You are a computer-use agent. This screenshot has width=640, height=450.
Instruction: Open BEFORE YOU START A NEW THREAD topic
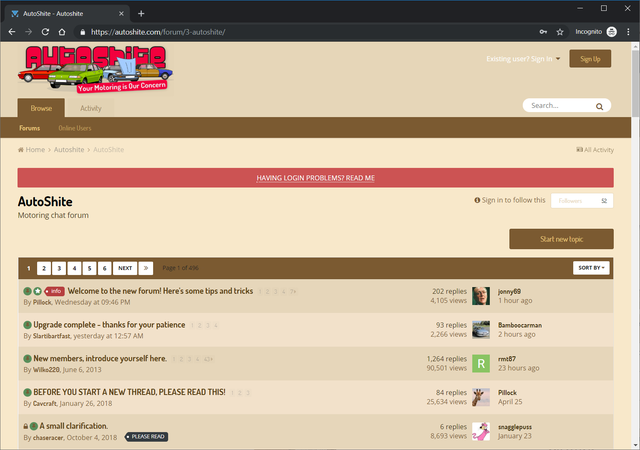129,392
